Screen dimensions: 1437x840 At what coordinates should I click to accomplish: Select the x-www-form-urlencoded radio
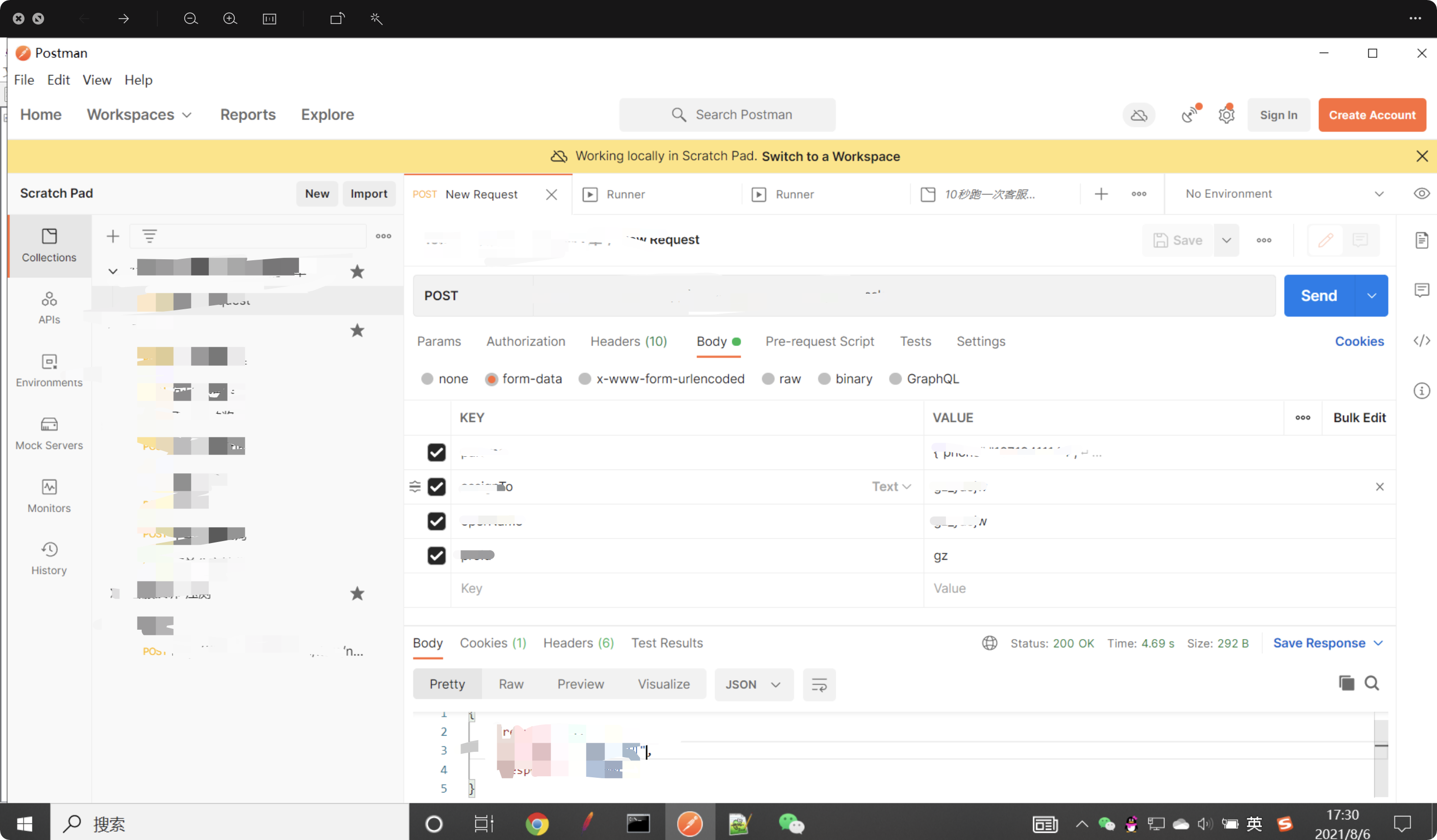585,379
